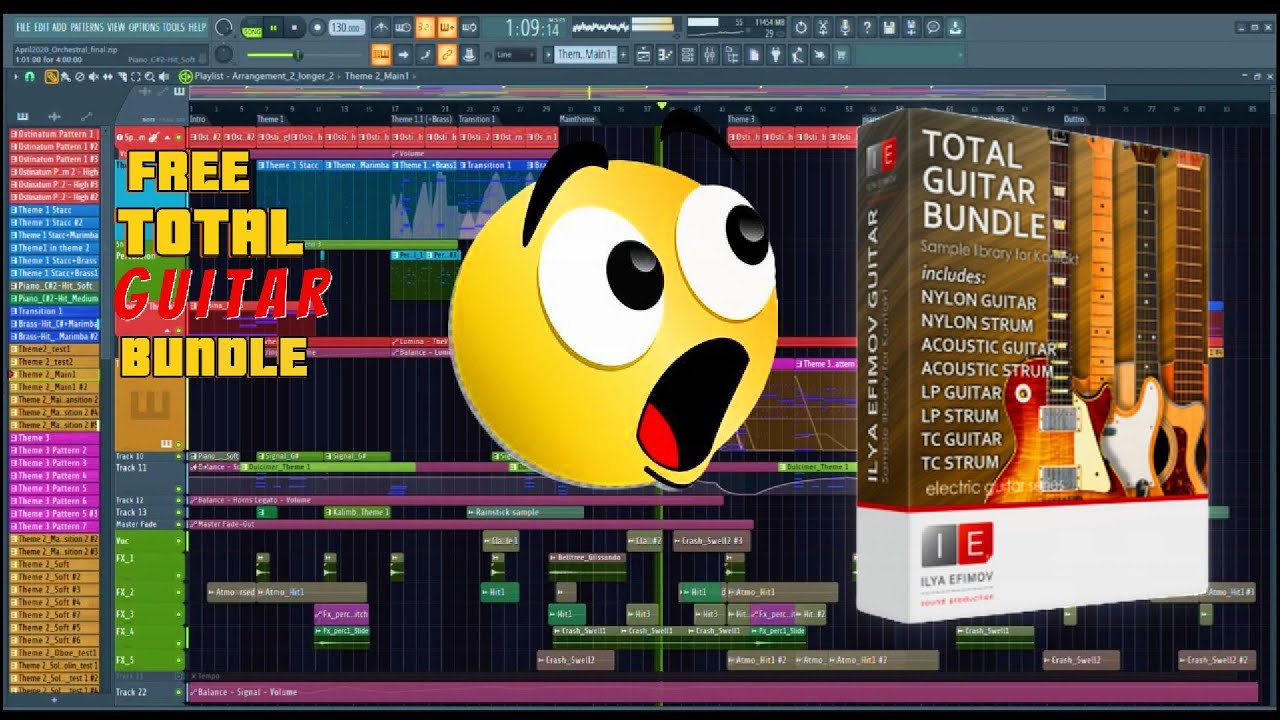Viewport: 1280px width, 720px height.
Task: Click the master pitch knob below main knob
Action: pyautogui.click(x=224, y=55)
